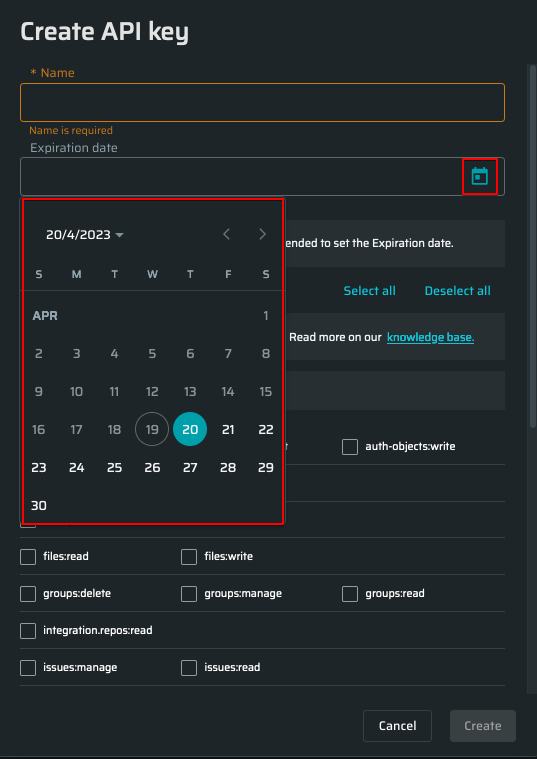
Task: Go to next month arrow
Action: click(262, 234)
